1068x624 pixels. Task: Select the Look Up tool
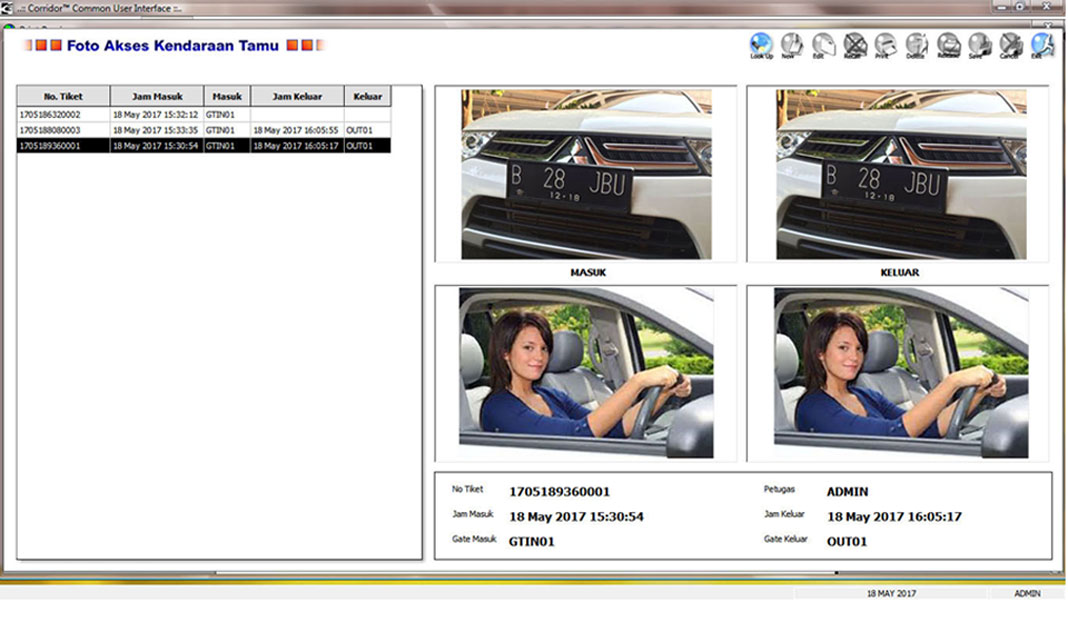(761, 45)
